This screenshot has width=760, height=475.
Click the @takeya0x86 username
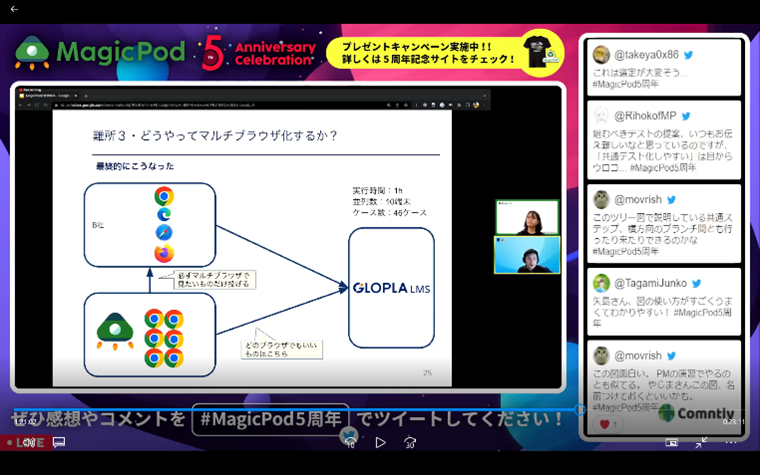(647, 55)
